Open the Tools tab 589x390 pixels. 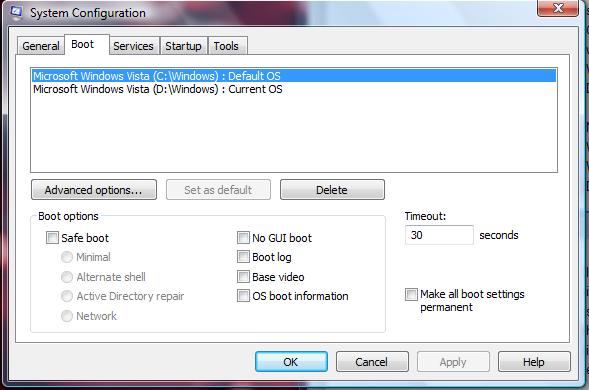click(227, 46)
